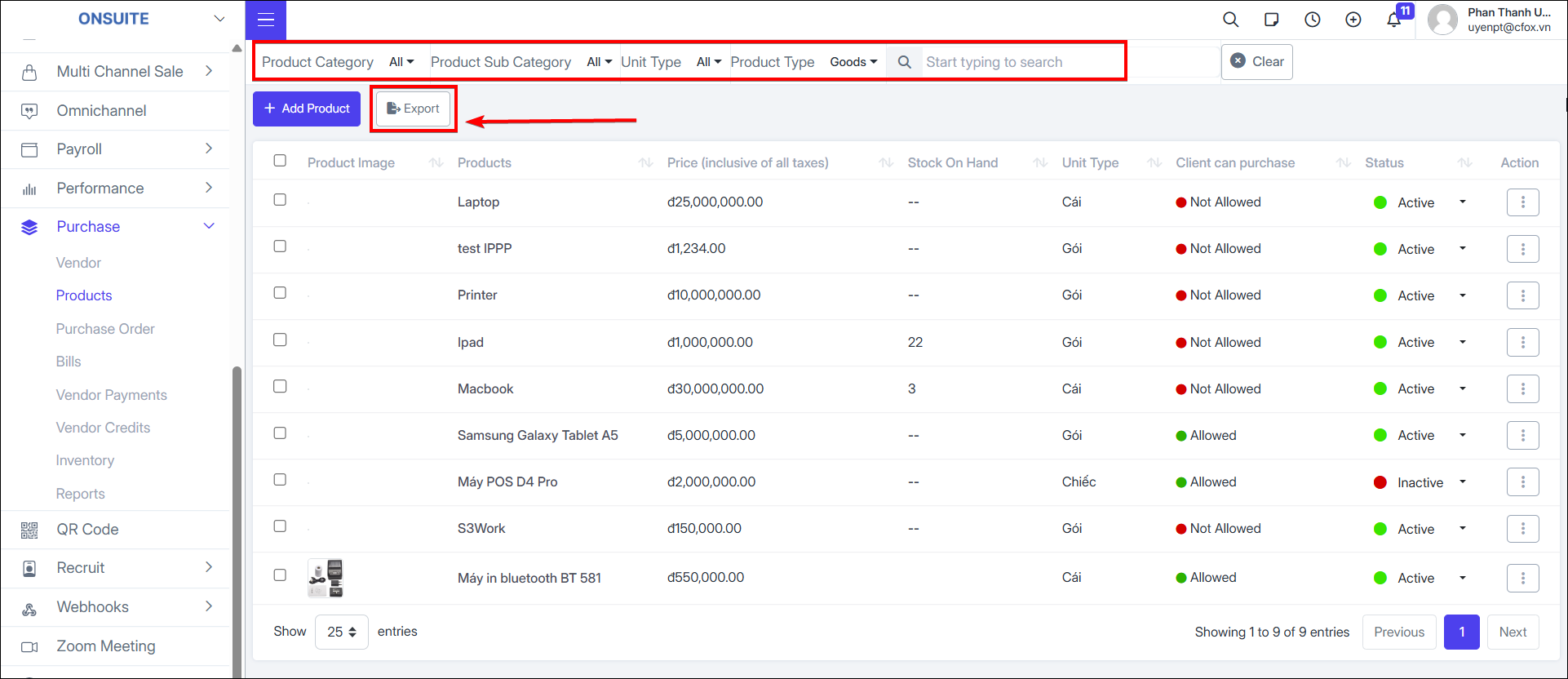
Task: Select page 1 pagination button
Action: [1462, 632]
